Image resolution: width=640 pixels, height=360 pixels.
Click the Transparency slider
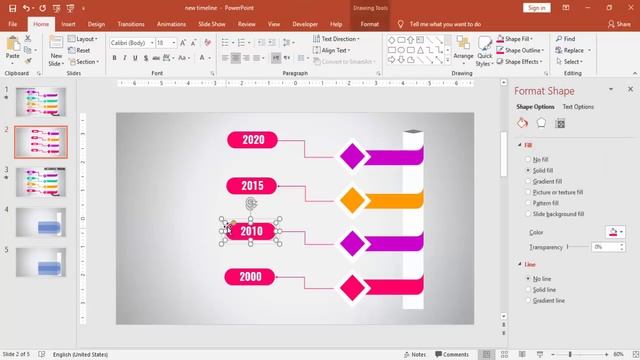coord(577,247)
